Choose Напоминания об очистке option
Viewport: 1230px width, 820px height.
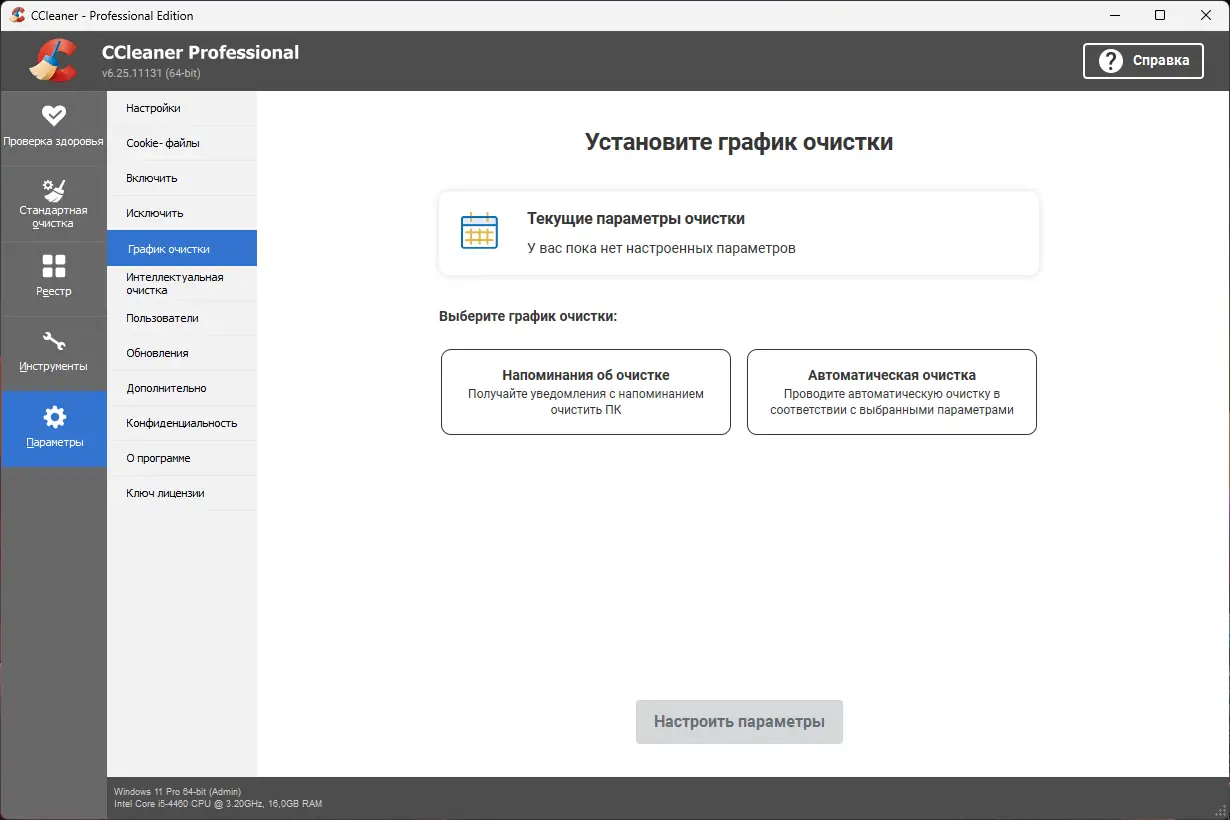(586, 392)
